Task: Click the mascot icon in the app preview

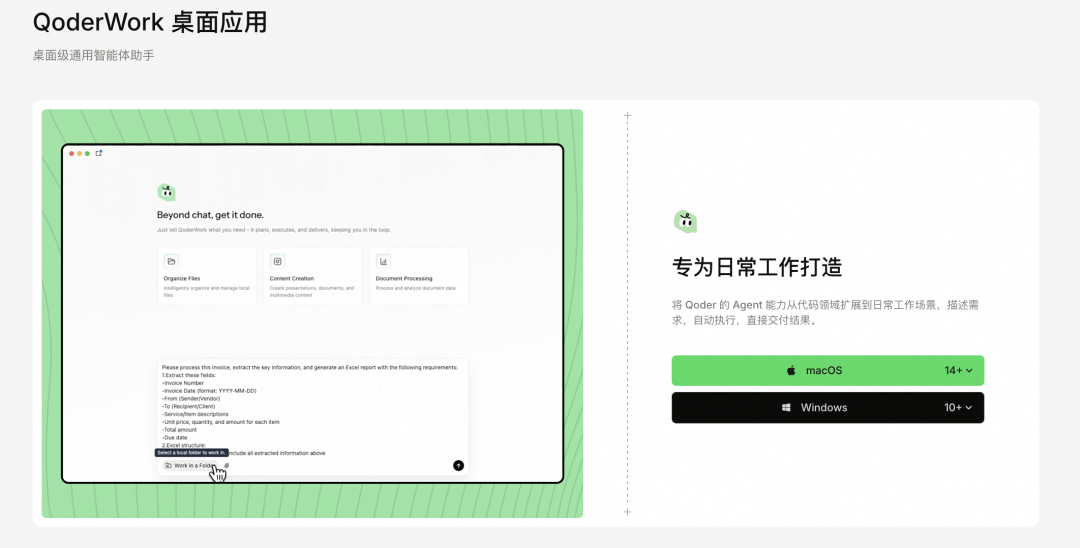Action: (166, 192)
